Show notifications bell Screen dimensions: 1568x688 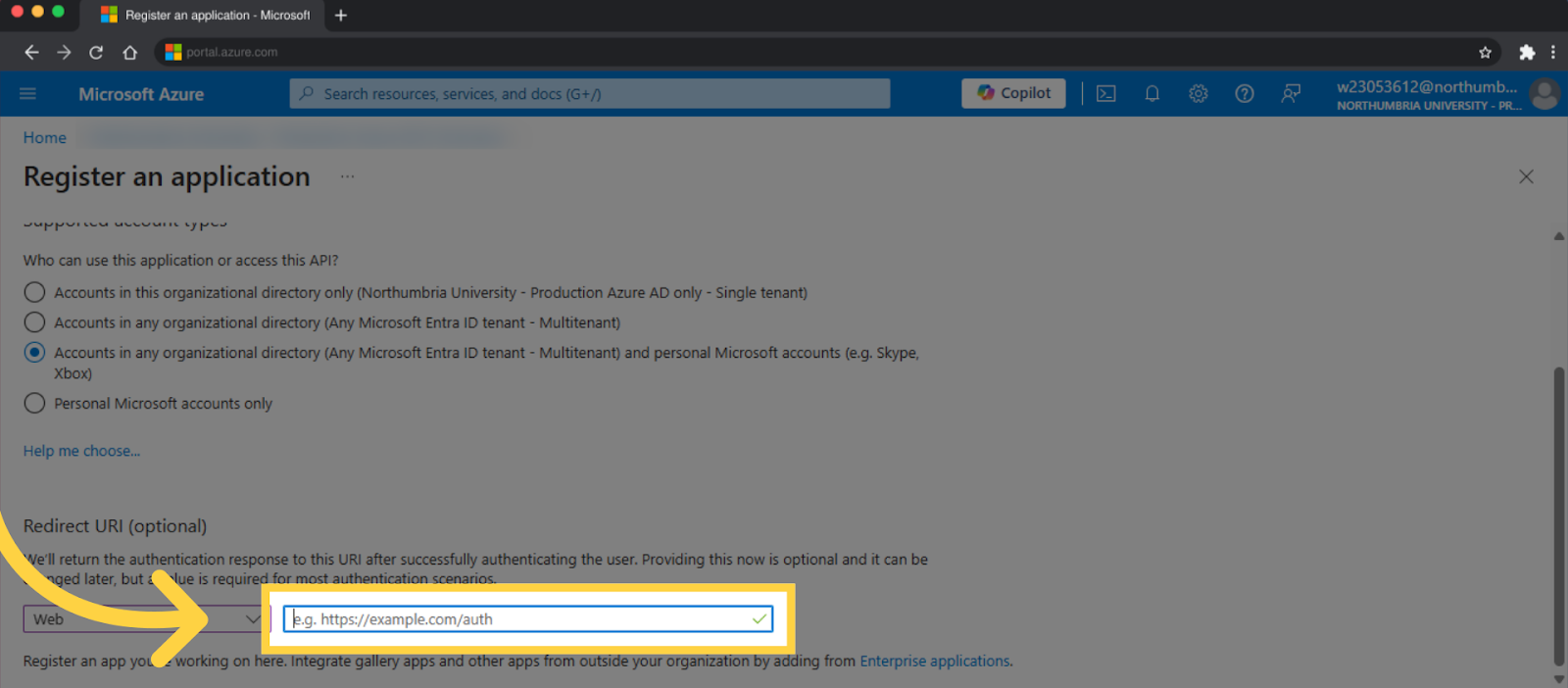[1152, 93]
